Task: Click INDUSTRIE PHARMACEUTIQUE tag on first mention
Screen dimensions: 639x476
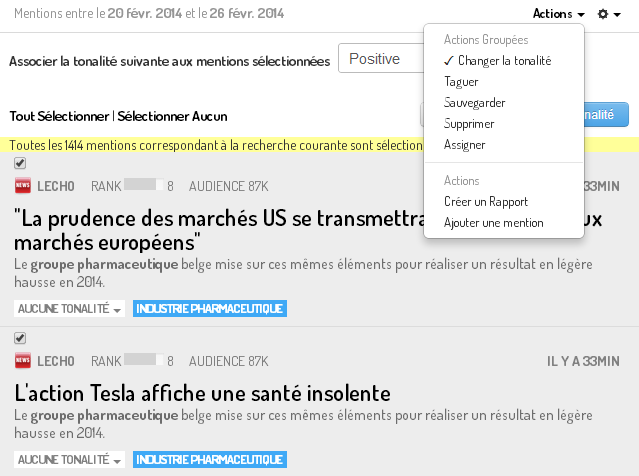Action: (x=210, y=309)
